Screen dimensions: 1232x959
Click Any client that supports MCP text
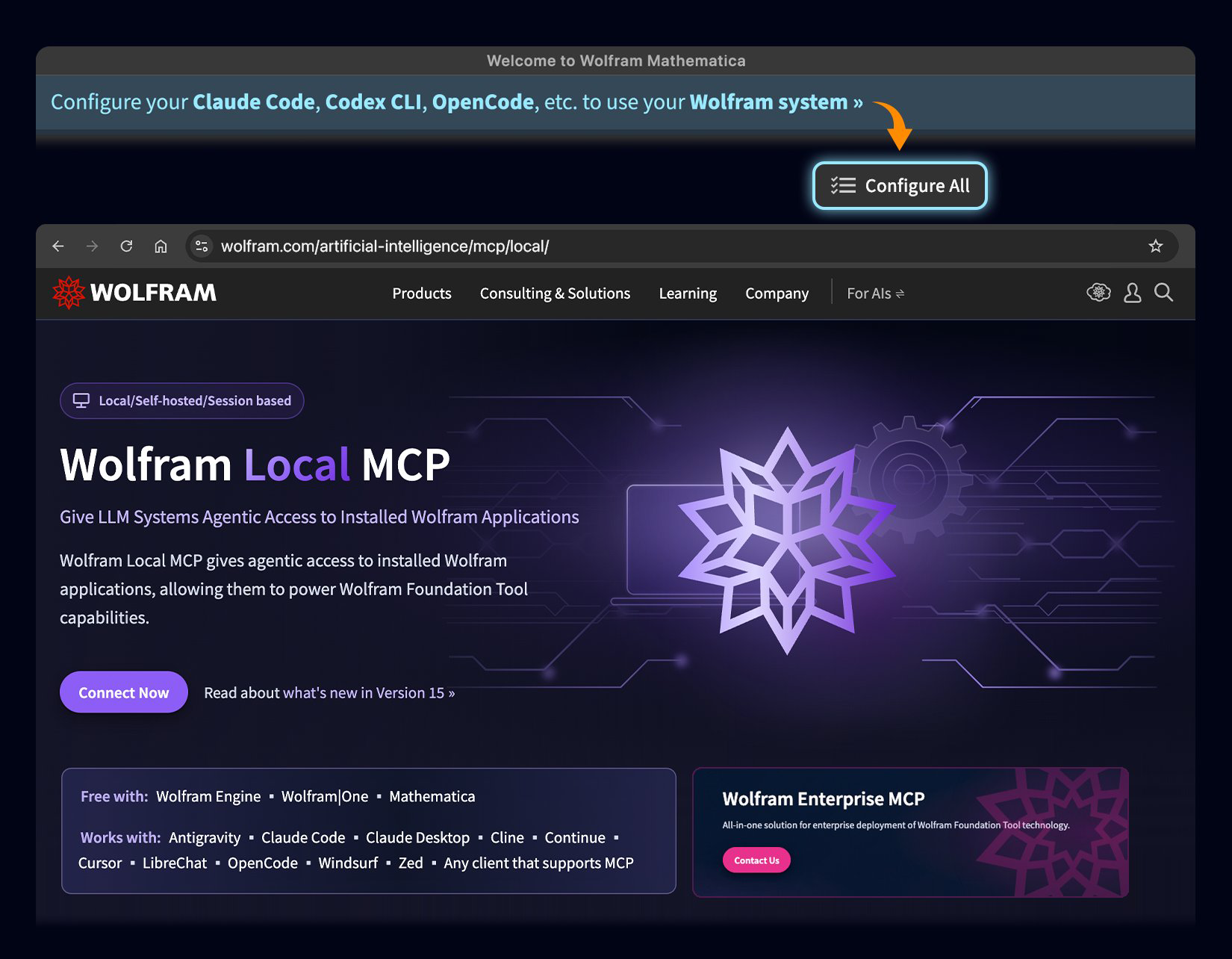tap(538, 863)
